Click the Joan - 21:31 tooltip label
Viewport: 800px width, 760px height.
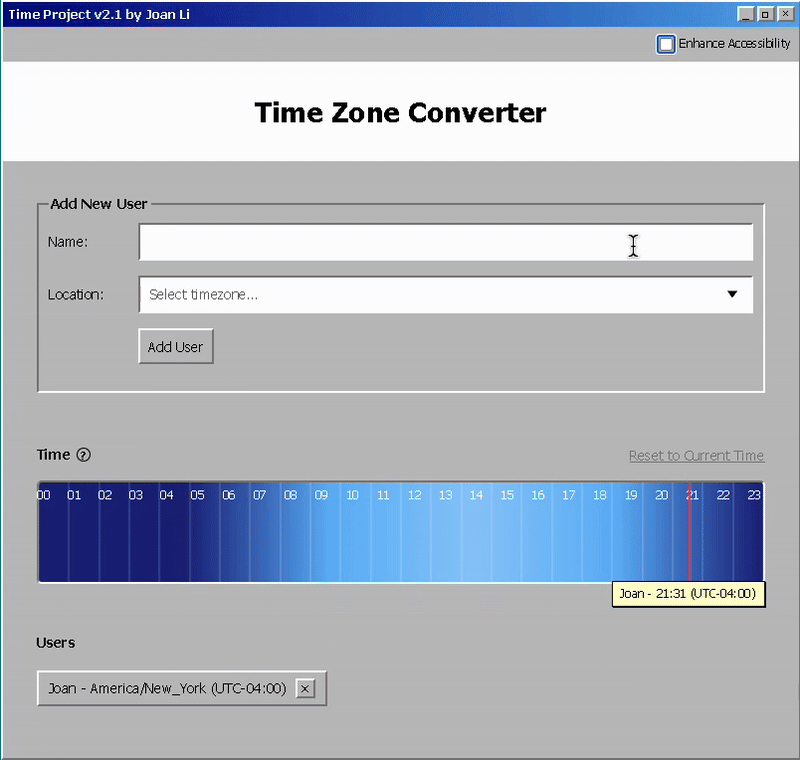[688, 594]
